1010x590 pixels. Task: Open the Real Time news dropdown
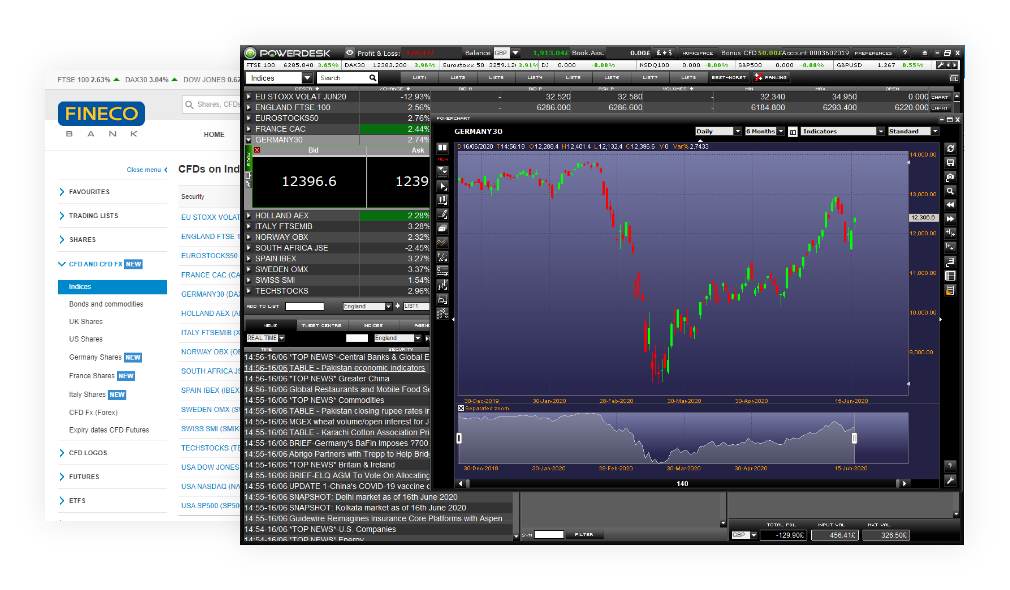coord(265,338)
